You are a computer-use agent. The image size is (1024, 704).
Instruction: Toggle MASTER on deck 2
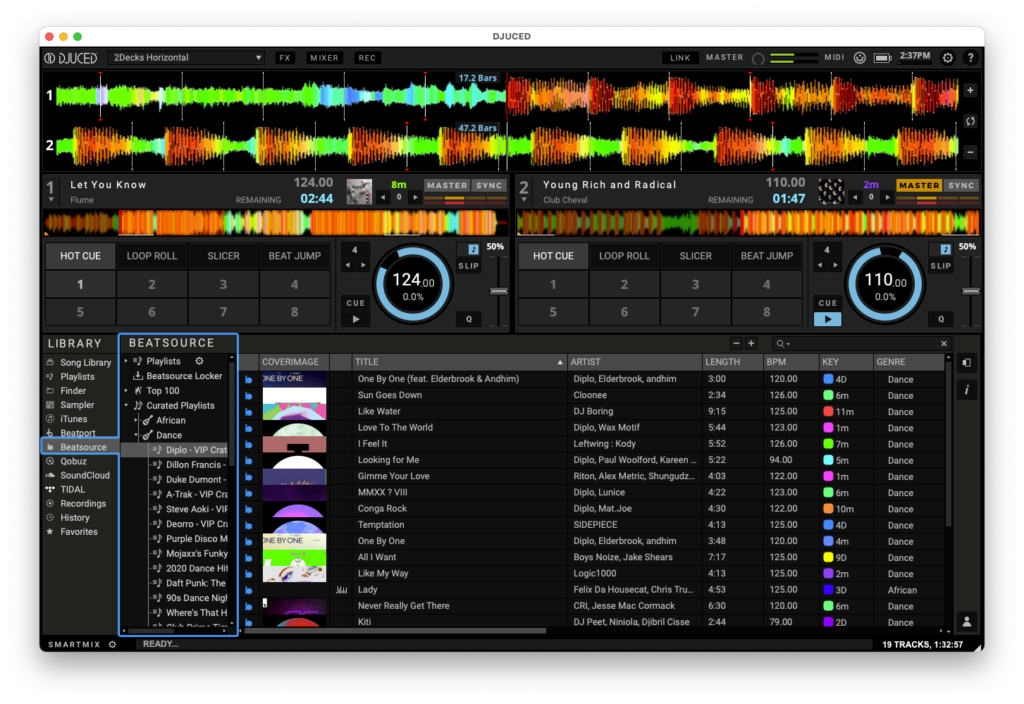click(918, 185)
